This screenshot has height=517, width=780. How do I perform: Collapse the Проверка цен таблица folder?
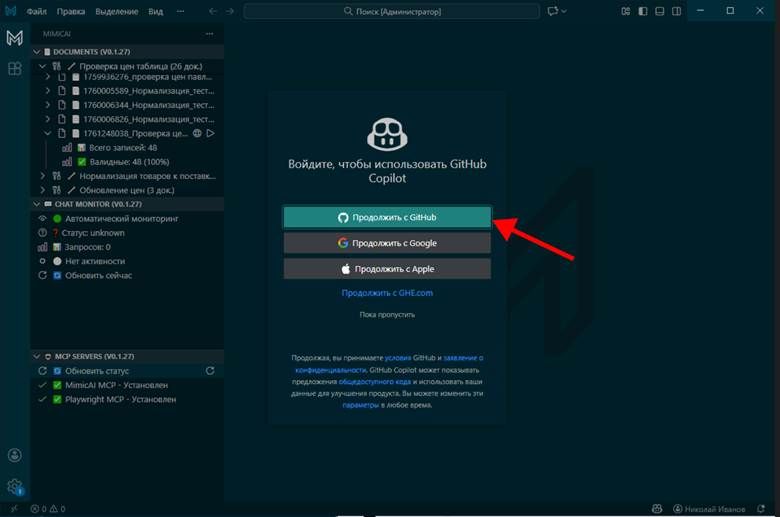42,66
